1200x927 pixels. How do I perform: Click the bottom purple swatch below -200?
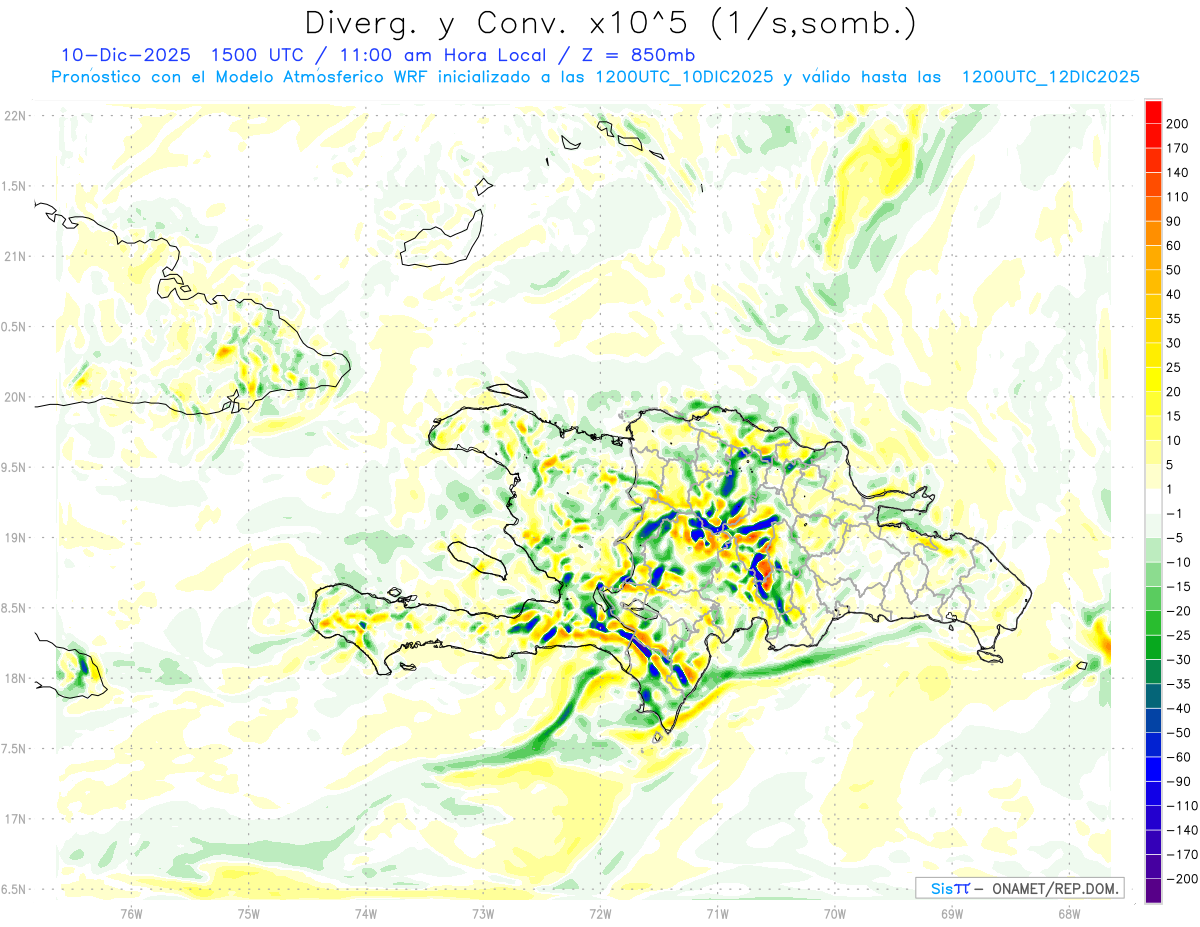(x=1153, y=892)
